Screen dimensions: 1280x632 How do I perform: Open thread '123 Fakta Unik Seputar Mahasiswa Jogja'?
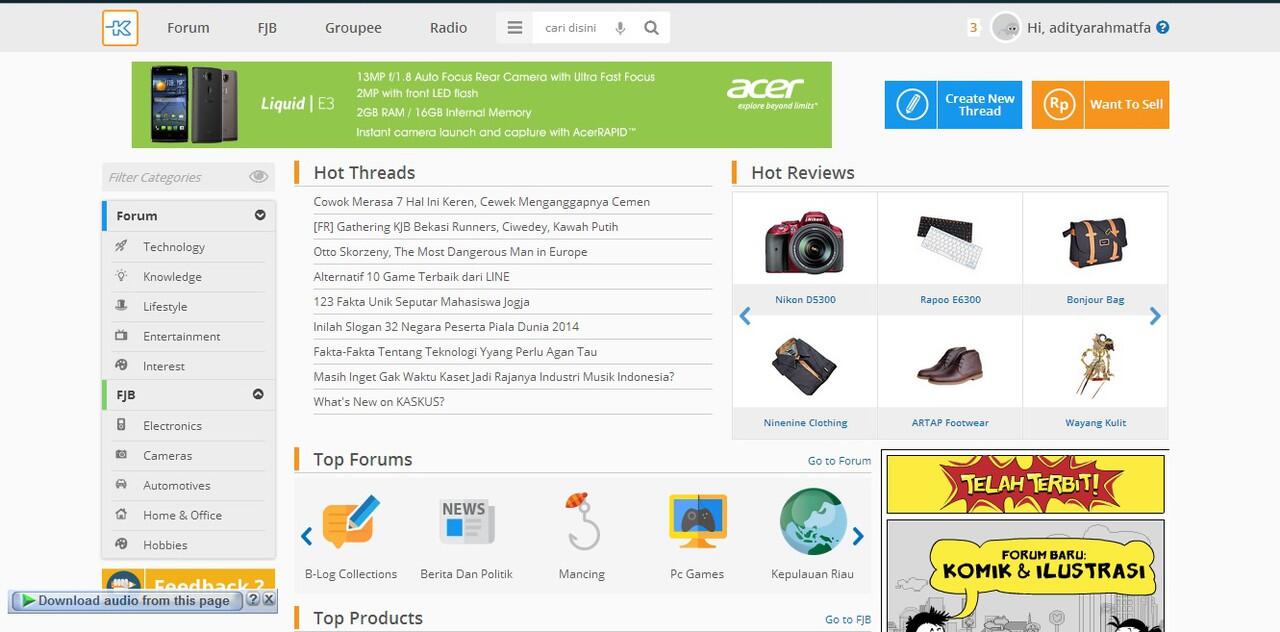[422, 302]
